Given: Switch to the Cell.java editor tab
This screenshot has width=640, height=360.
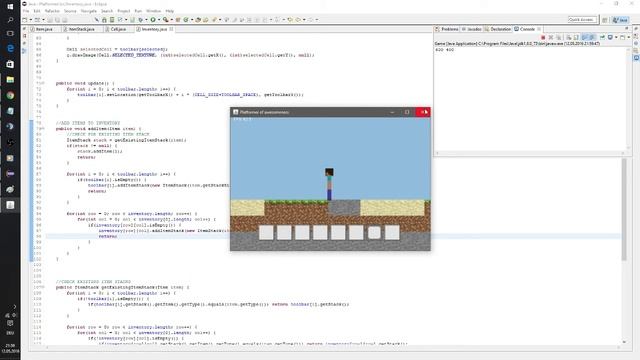Looking at the screenshot, I should coord(118,29).
